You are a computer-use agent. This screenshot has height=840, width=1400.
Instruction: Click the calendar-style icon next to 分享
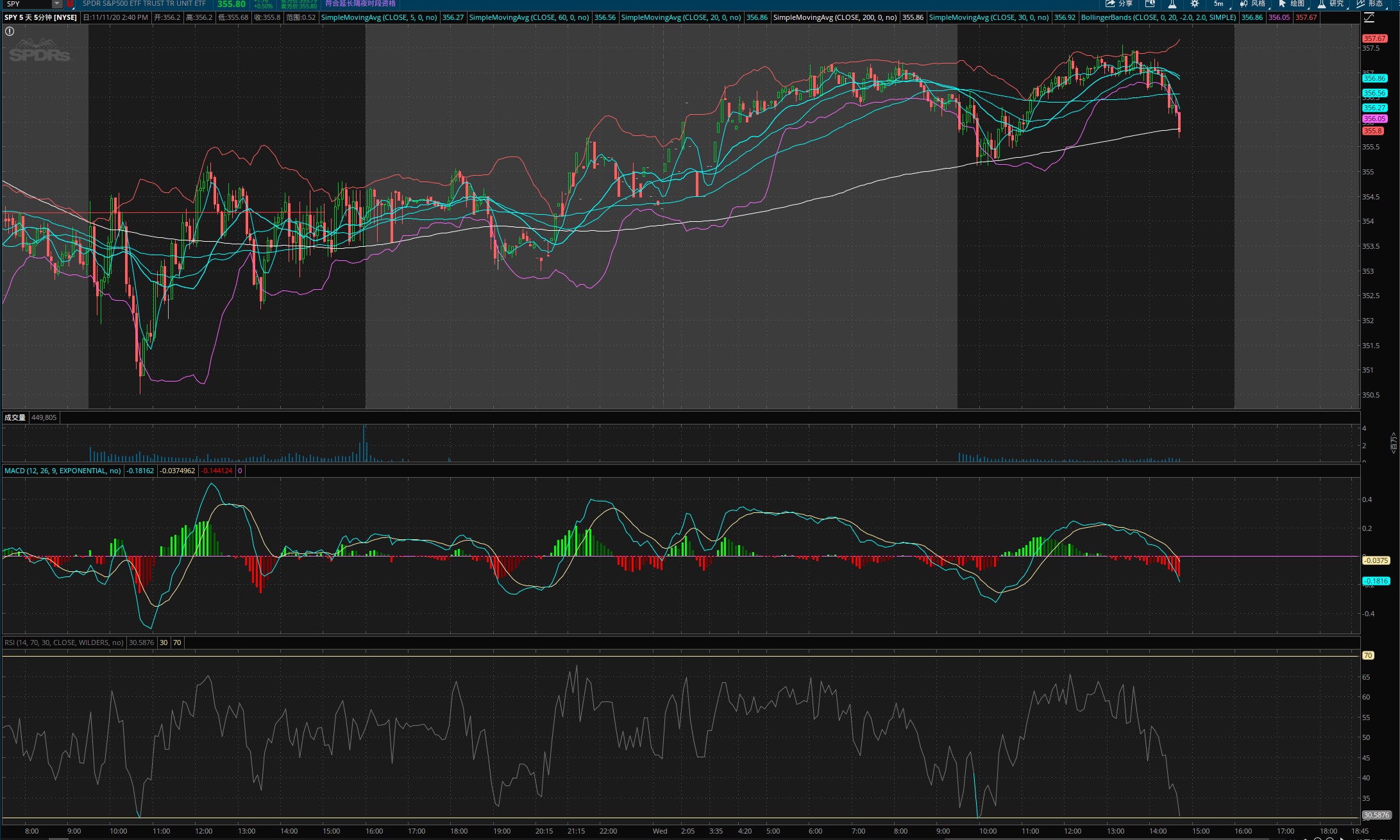click(1150, 4)
